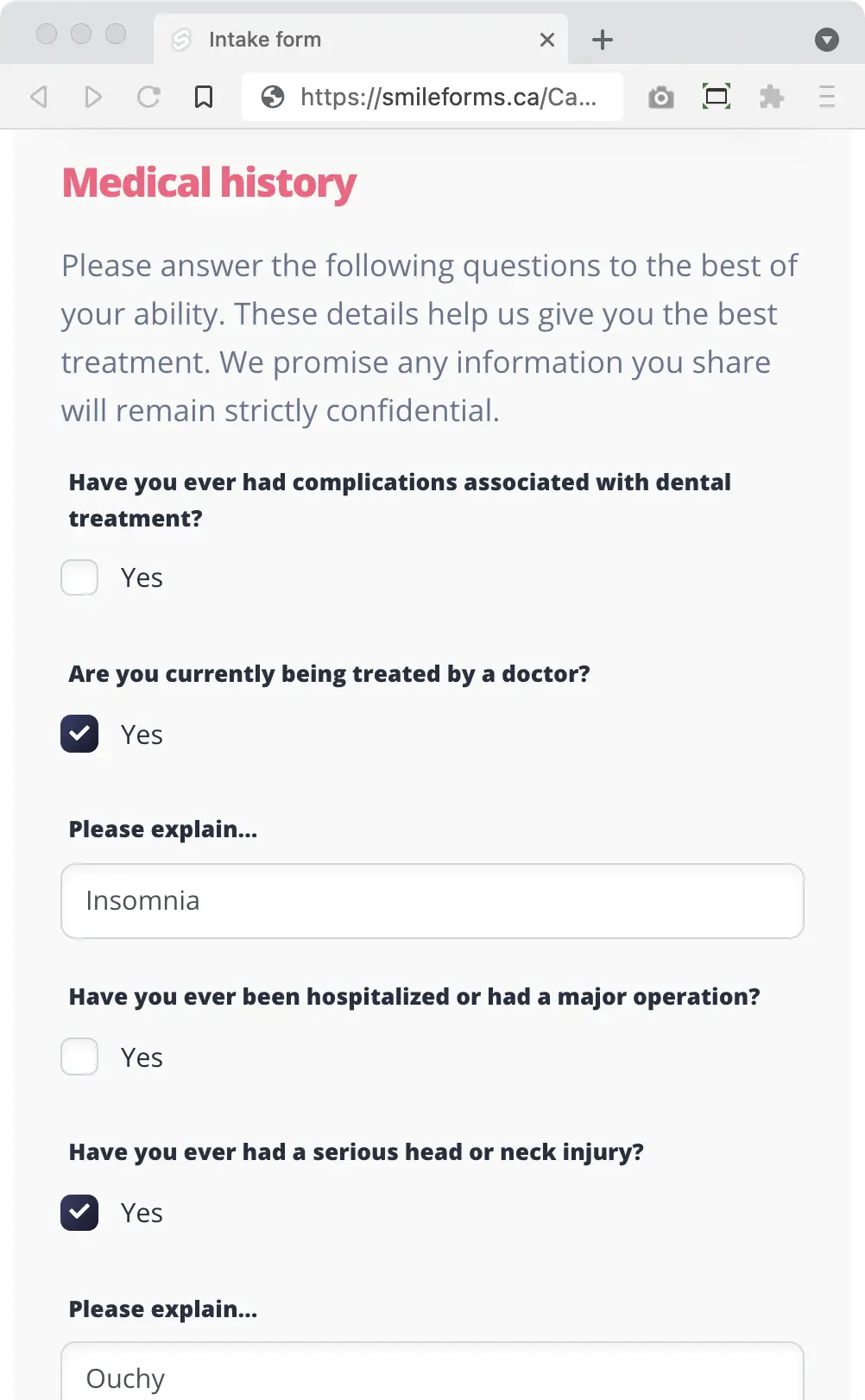Check Yes for dental treatment complications
The width and height of the screenshot is (865, 1400).
pyautogui.click(x=79, y=577)
